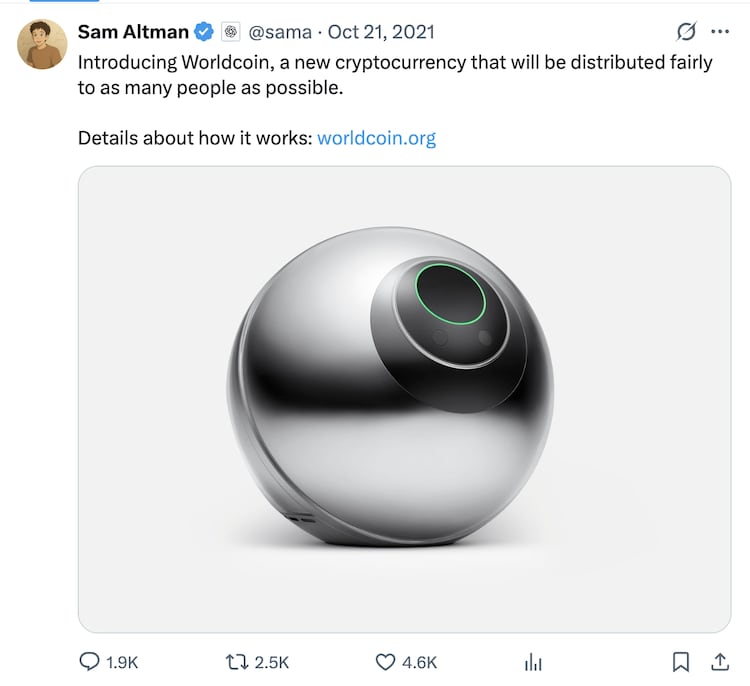Viewport: 750px width, 686px height.
Task: Open the three-dot more options menu
Action: 719,32
